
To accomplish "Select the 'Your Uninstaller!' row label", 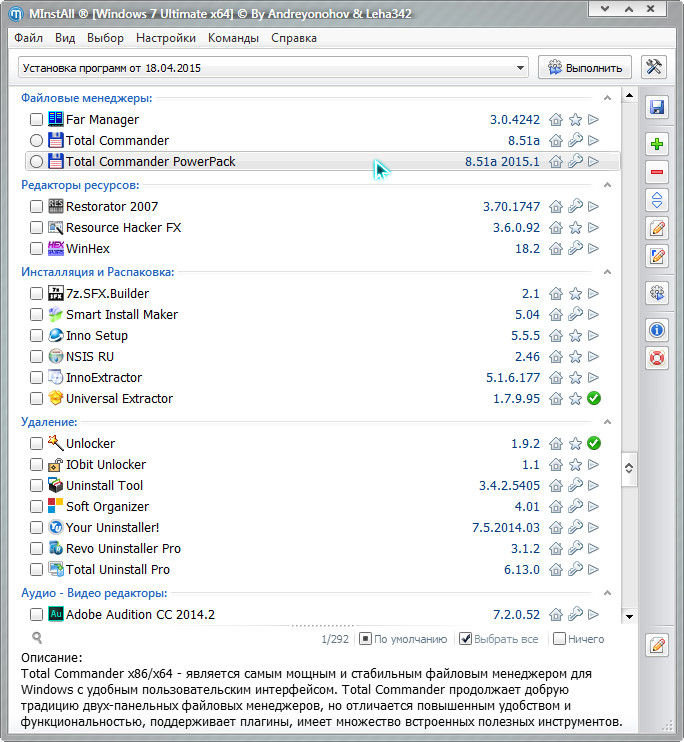I will coord(112,527).
